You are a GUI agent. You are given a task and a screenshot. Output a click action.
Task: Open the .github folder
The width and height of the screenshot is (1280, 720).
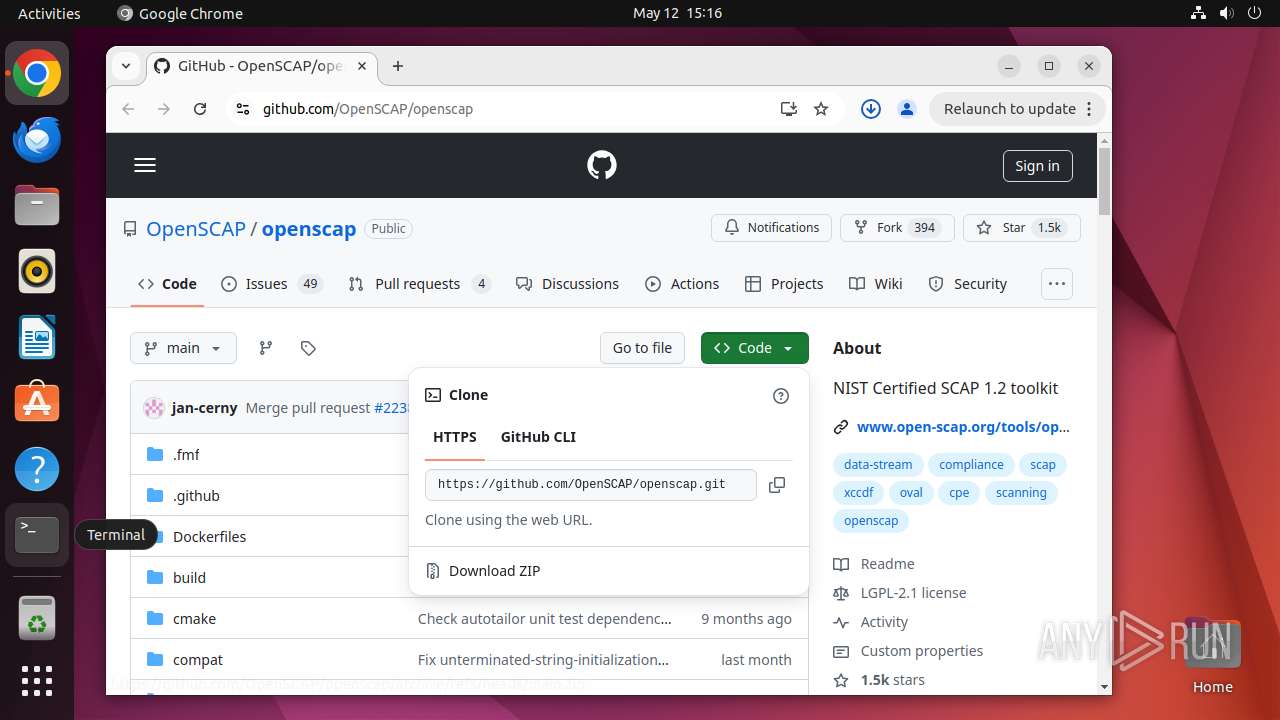[x=196, y=496]
